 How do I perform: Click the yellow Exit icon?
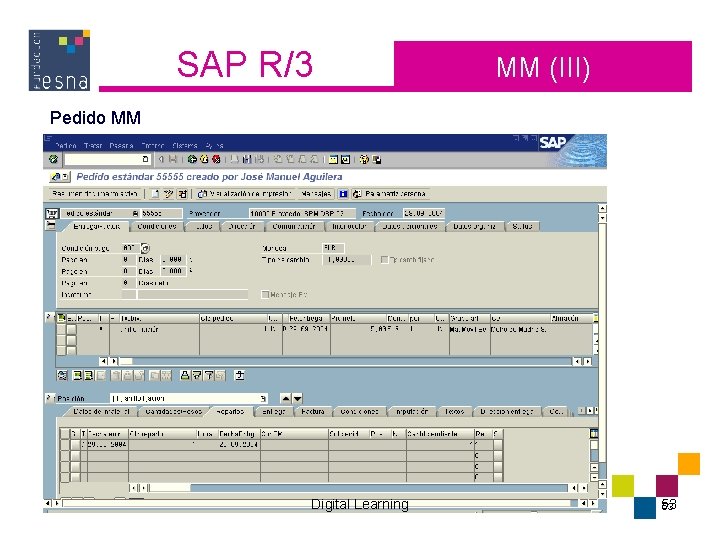(204, 159)
